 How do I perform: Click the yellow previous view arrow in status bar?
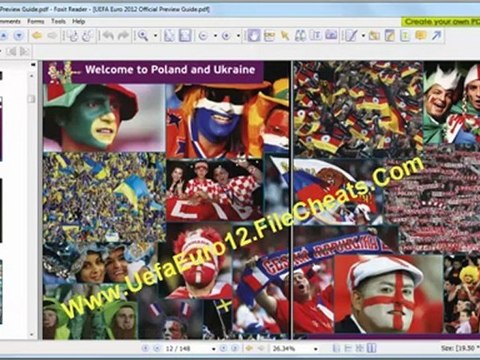click(249, 348)
